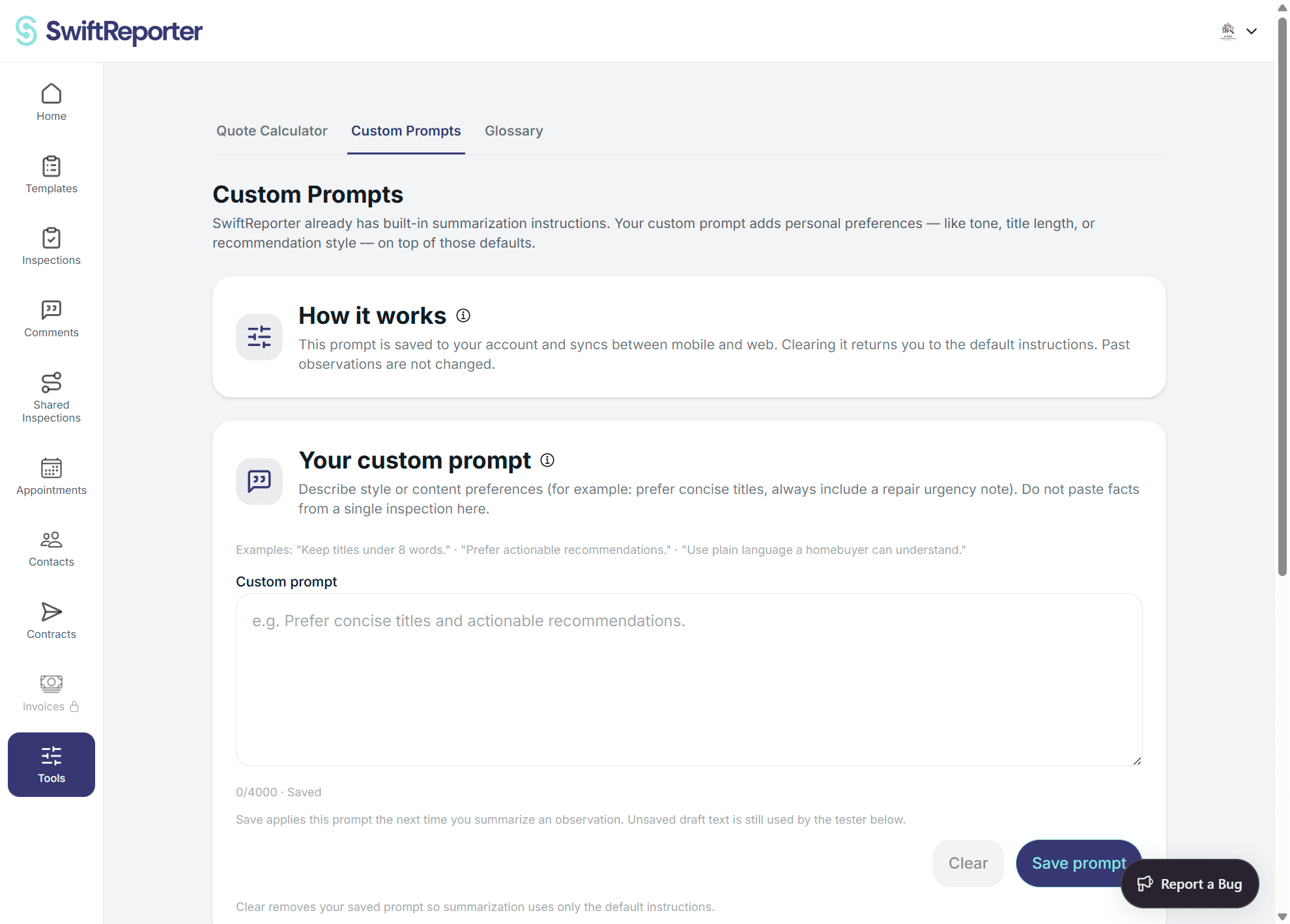The image size is (1290, 924).
Task: Open the Report a Bug dialog
Action: pos(1190,884)
